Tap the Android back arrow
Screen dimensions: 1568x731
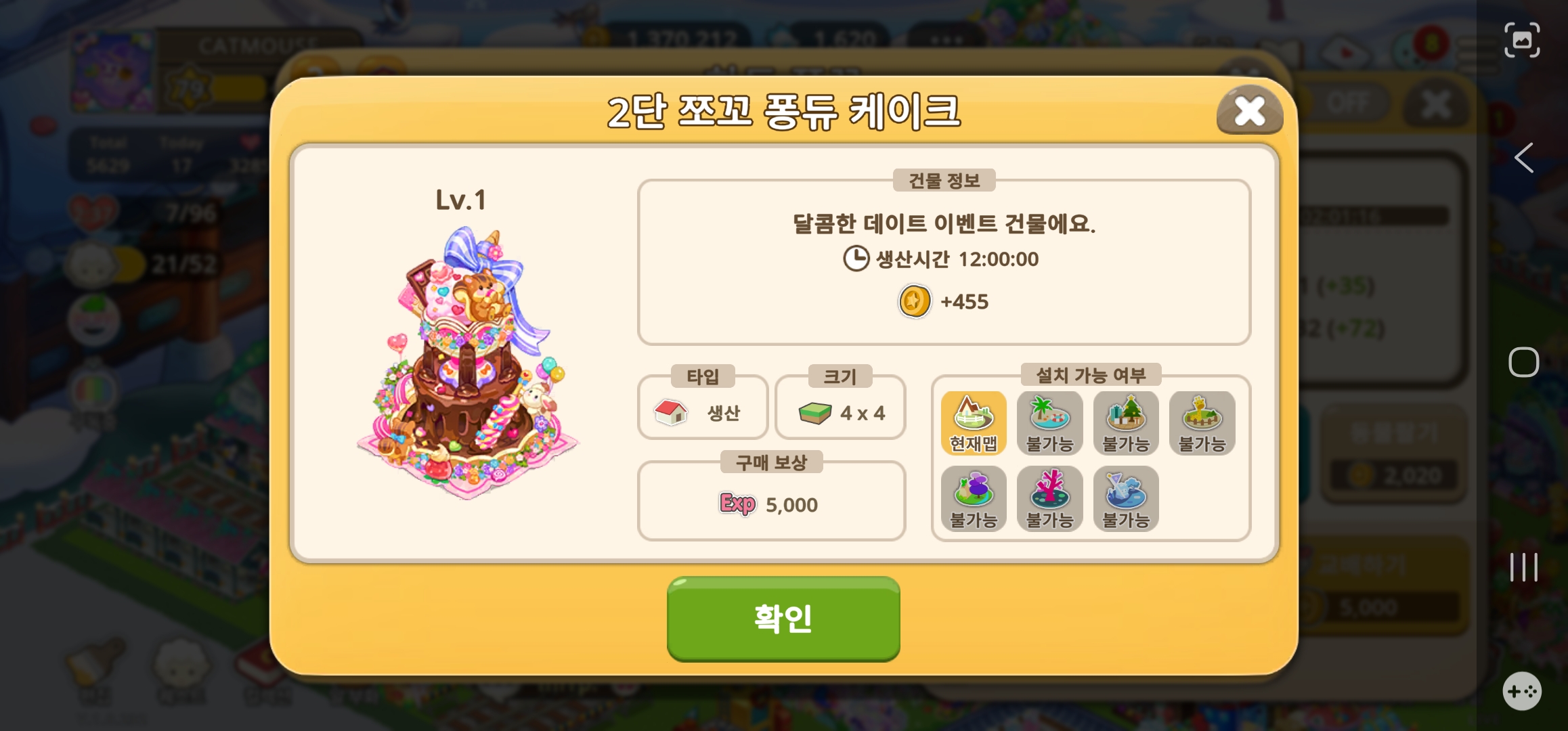pos(1523,158)
